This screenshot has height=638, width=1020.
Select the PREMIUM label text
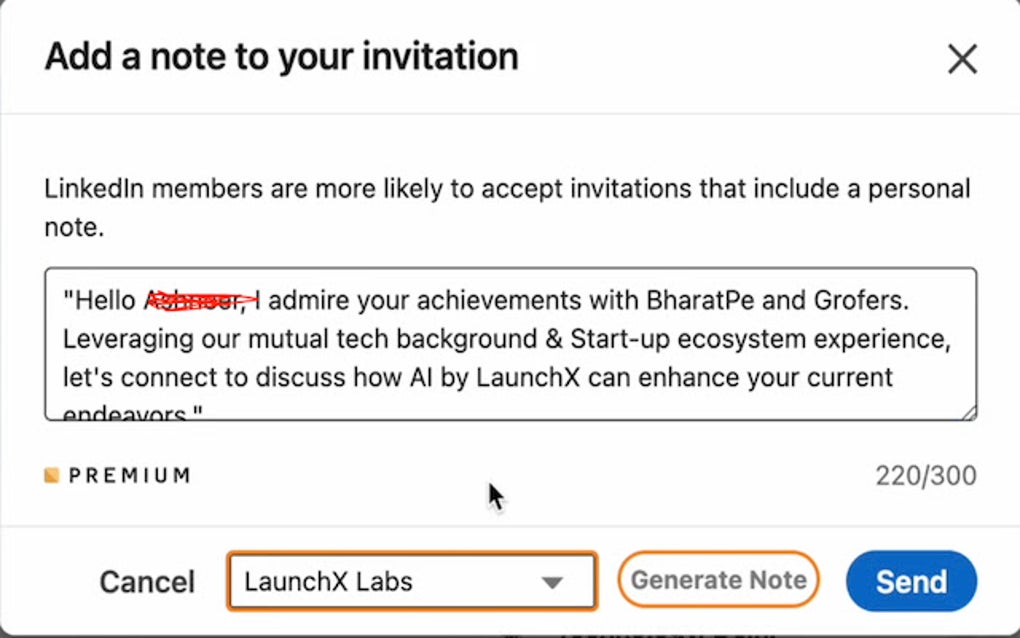coord(128,475)
